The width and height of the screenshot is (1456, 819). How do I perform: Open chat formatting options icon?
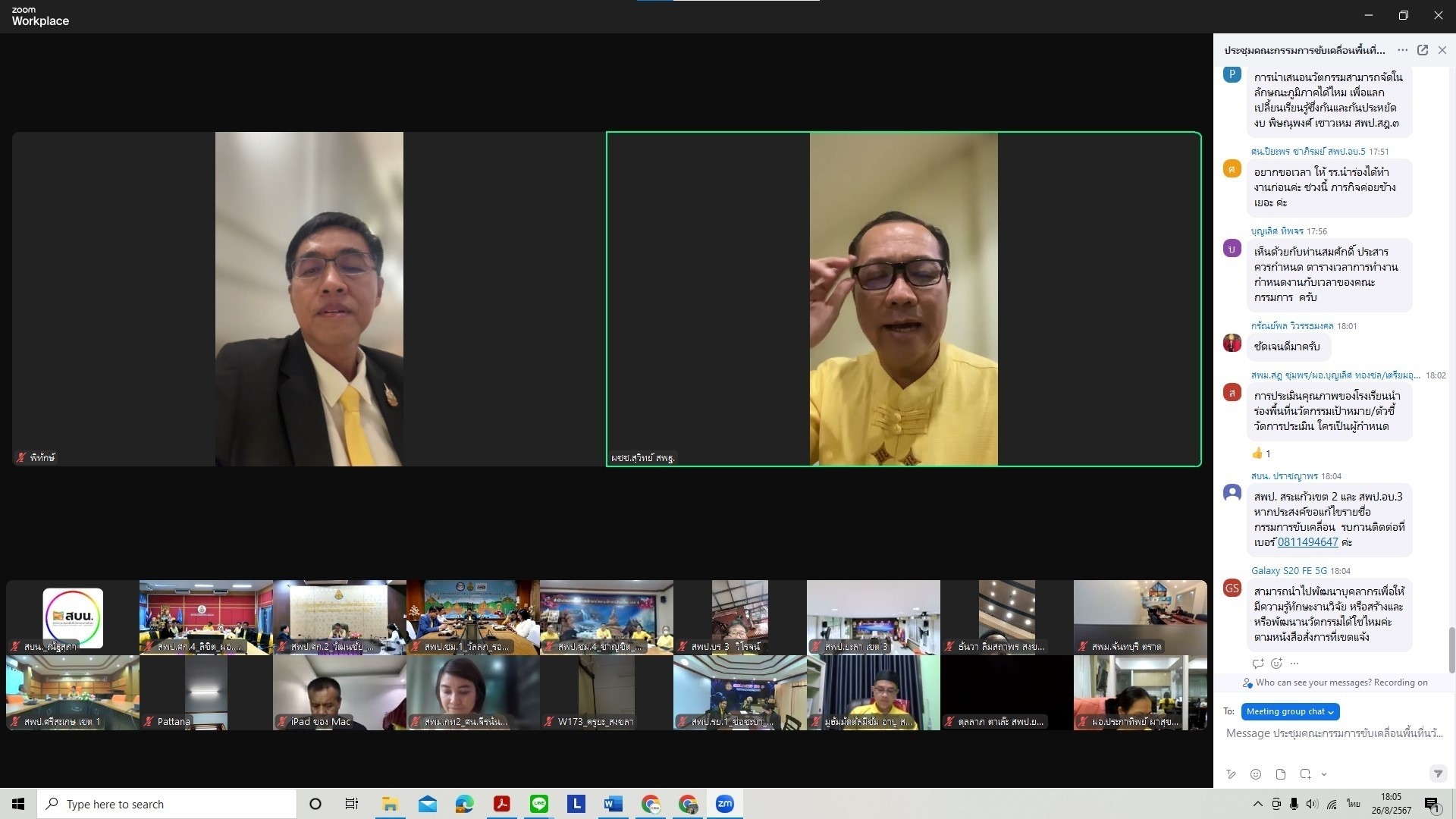coord(1231,774)
